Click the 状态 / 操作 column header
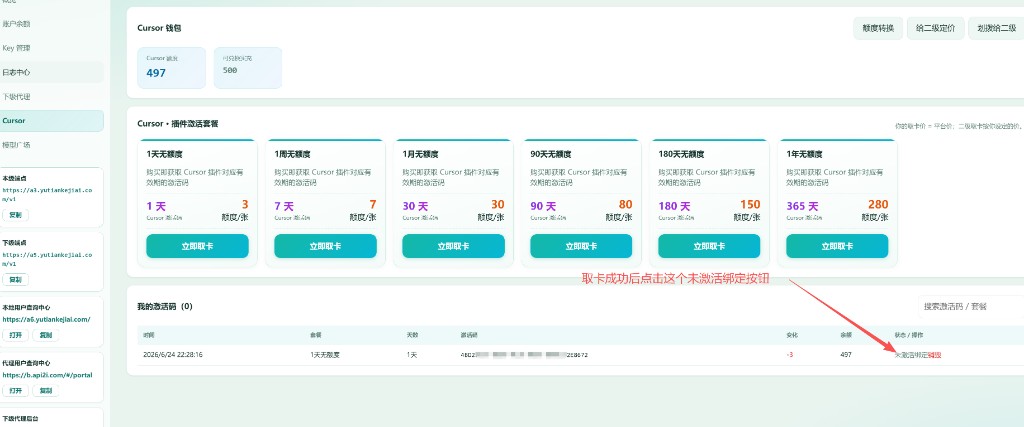 [908, 335]
